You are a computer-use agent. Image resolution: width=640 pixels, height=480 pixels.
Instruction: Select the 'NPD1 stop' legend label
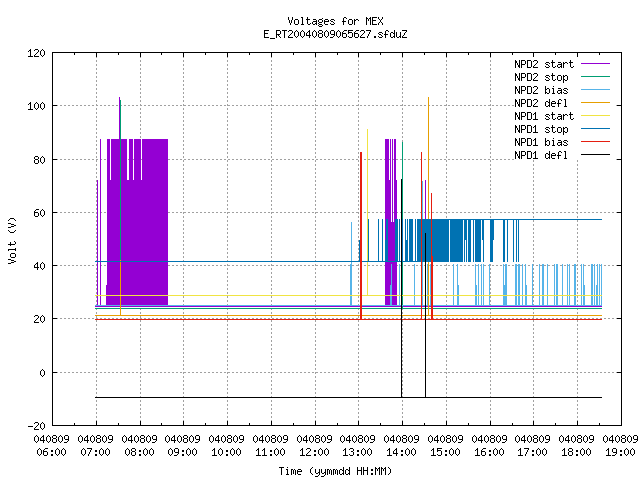541,129
